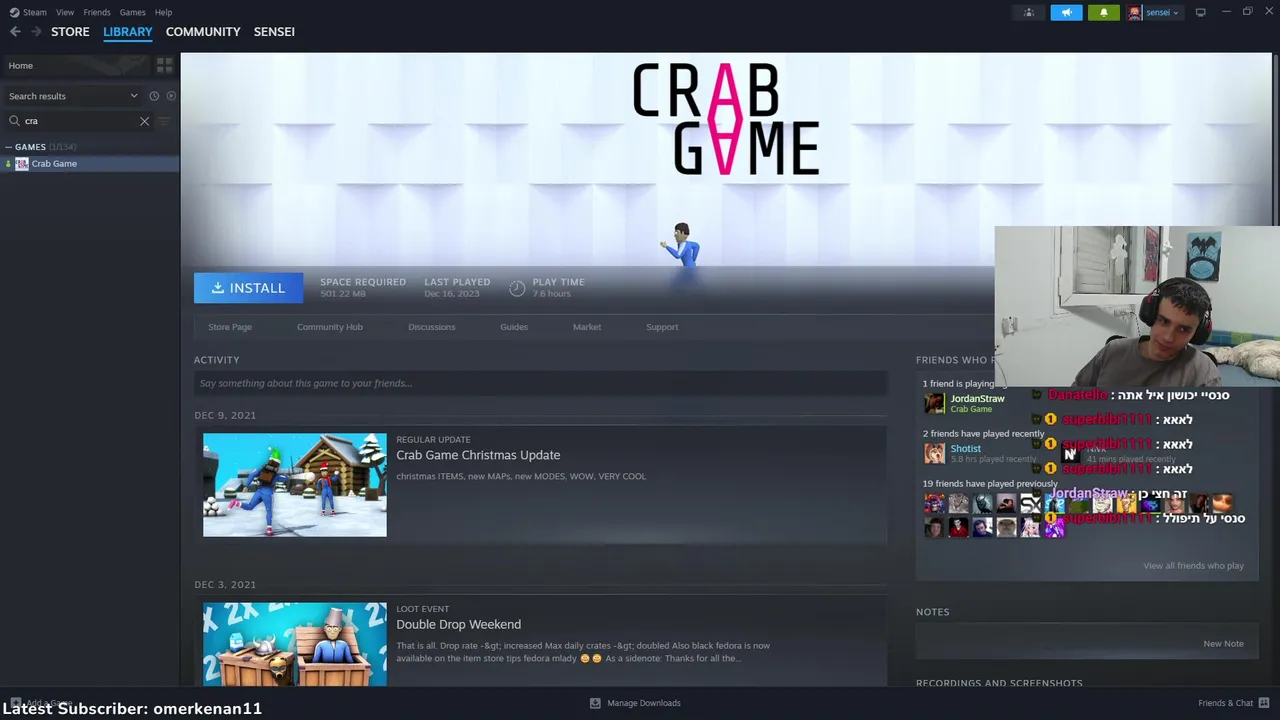Image resolution: width=1280 pixels, height=720 pixels.
Task: Open Friends & Chat
Action: point(1232,703)
